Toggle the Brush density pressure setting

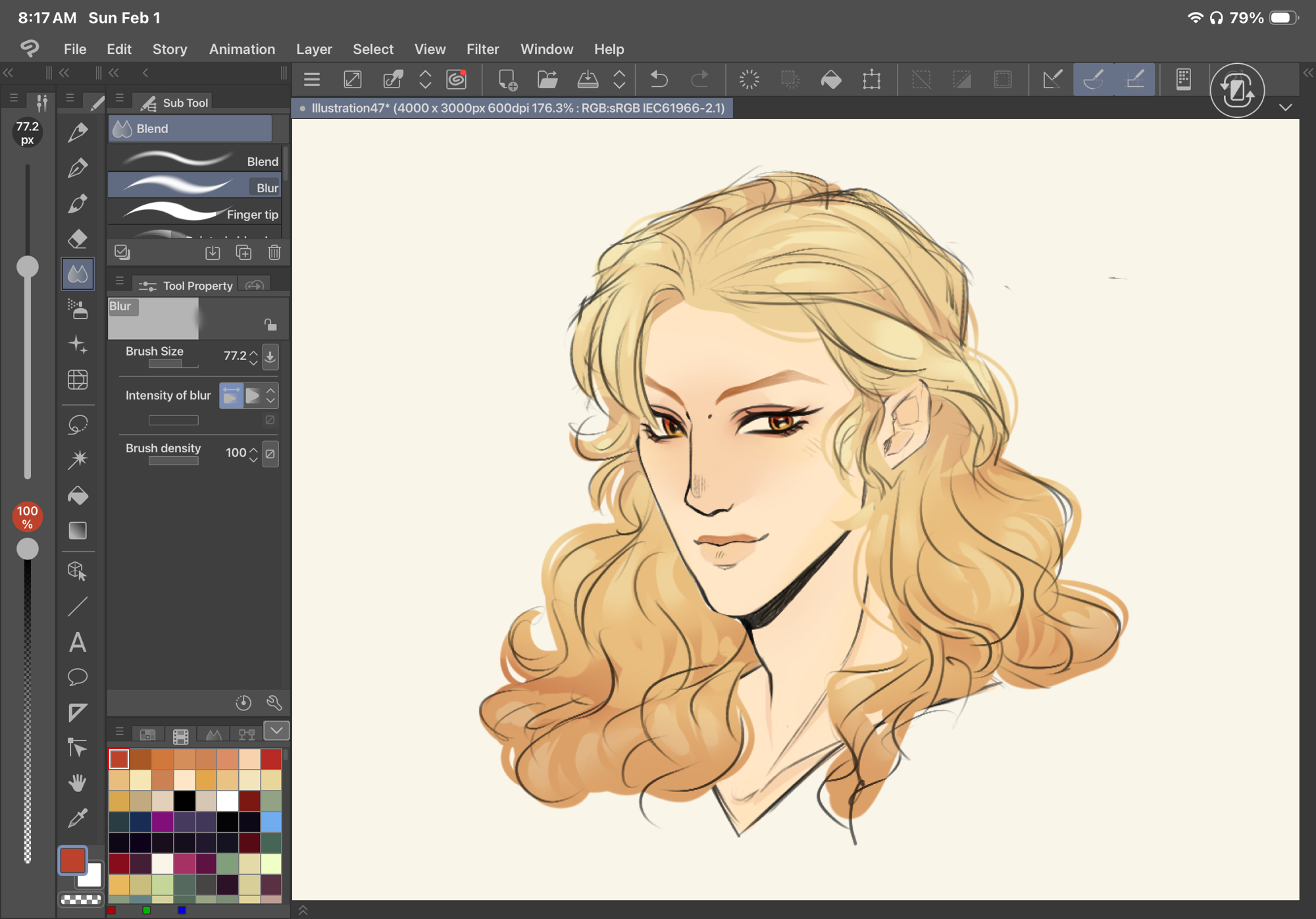[x=270, y=454]
